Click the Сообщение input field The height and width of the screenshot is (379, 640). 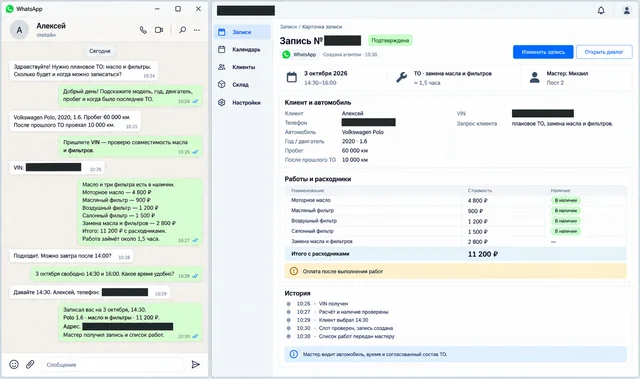[112, 364]
